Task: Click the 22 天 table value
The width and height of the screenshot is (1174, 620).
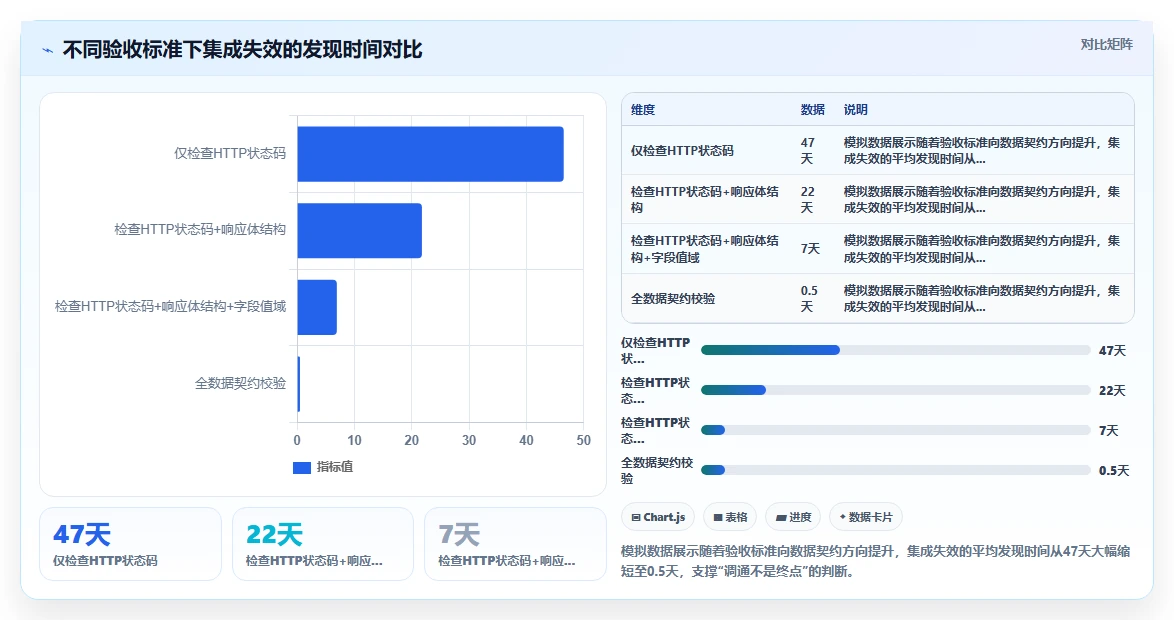Action: click(x=808, y=200)
